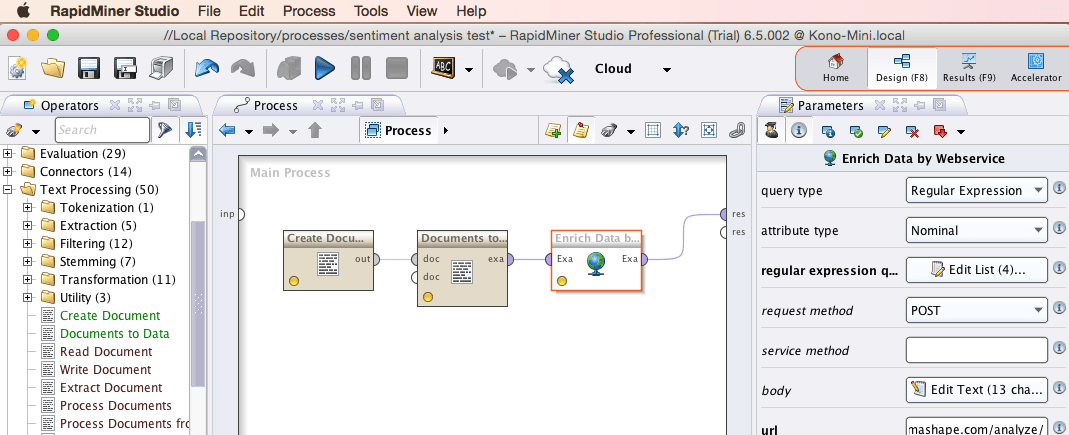Image resolution: width=1069 pixels, height=435 pixels.
Task: Click the info icon next to query type
Action: 1059,189
